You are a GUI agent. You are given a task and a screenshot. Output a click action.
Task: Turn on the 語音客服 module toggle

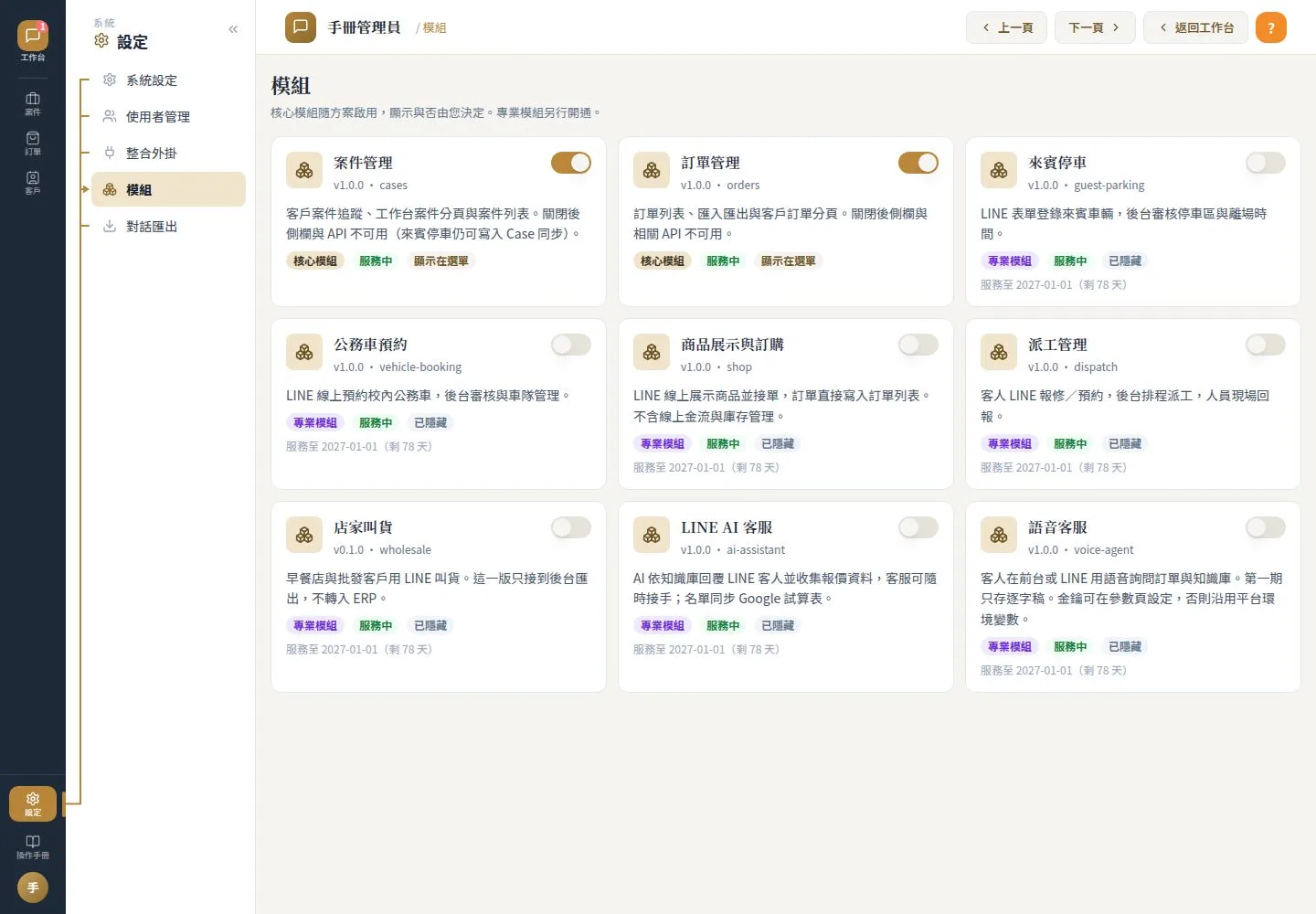point(1266,527)
